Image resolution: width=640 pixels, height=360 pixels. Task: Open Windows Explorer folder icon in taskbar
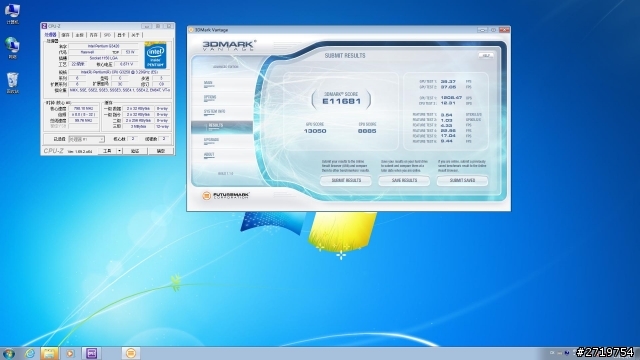[49, 353]
